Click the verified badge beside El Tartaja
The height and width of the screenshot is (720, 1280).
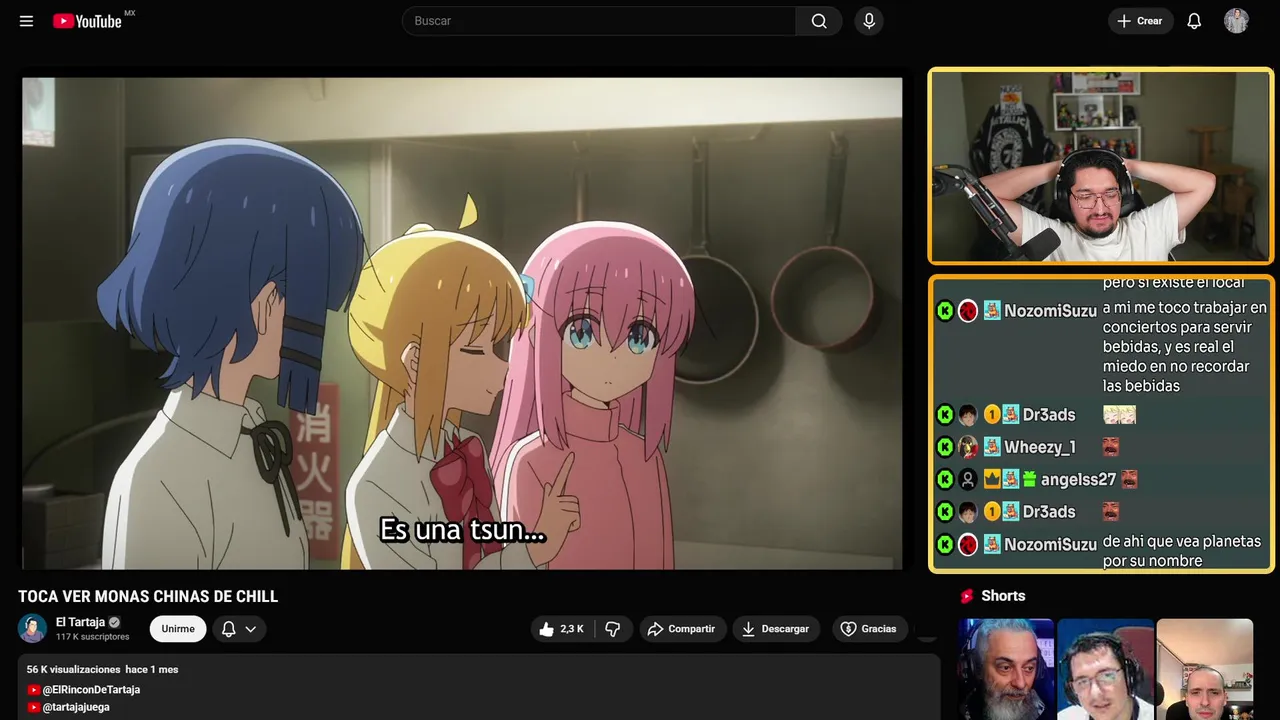[114, 622]
